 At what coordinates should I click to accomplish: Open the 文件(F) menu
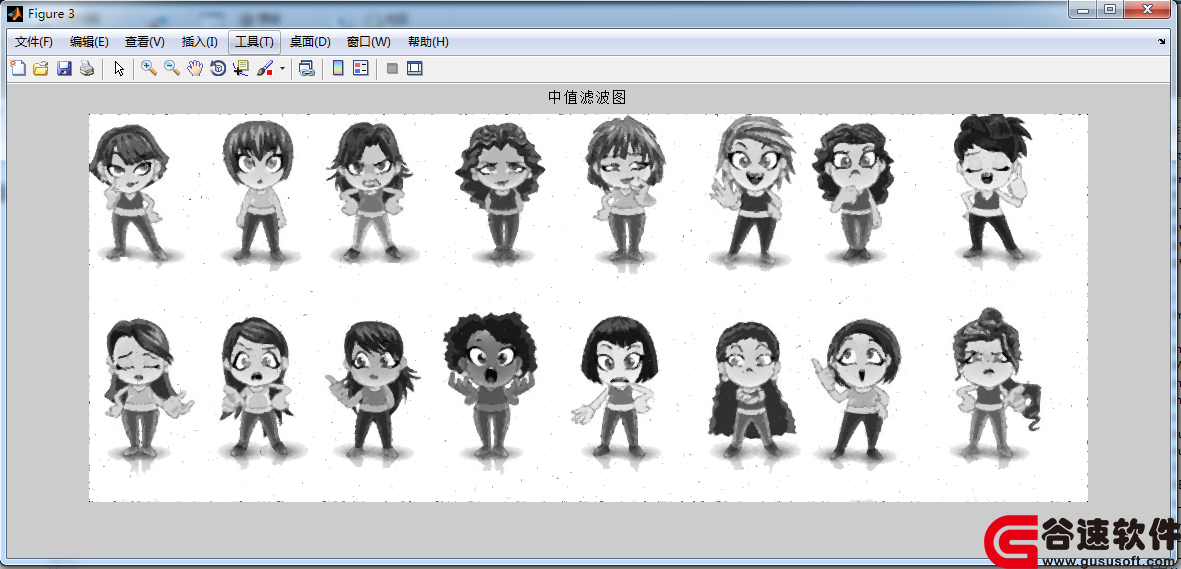(x=34, y=42)
